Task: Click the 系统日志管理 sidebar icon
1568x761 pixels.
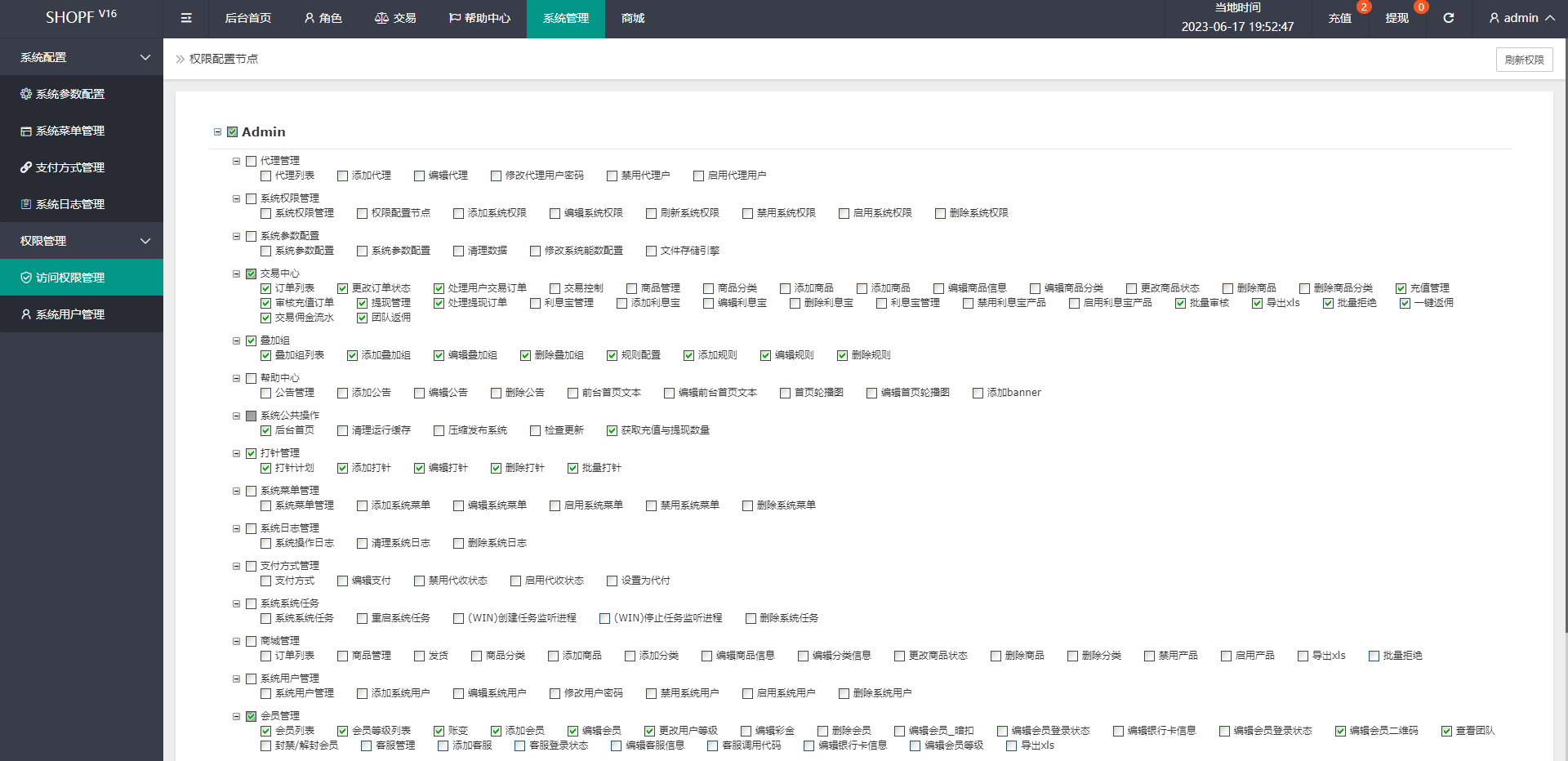Action: click(x=26, y=204)
